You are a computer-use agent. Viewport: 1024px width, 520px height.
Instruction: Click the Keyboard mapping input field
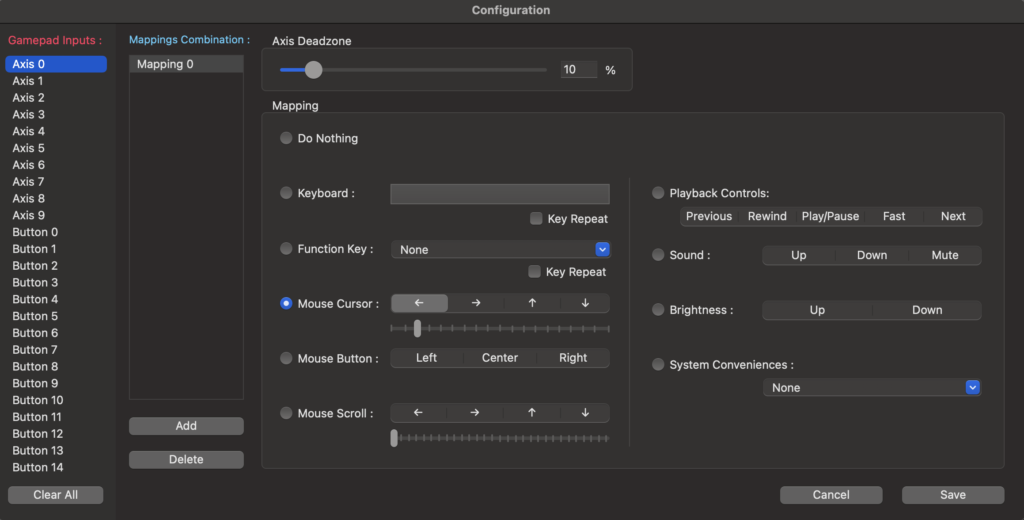[x=499, y=194]
